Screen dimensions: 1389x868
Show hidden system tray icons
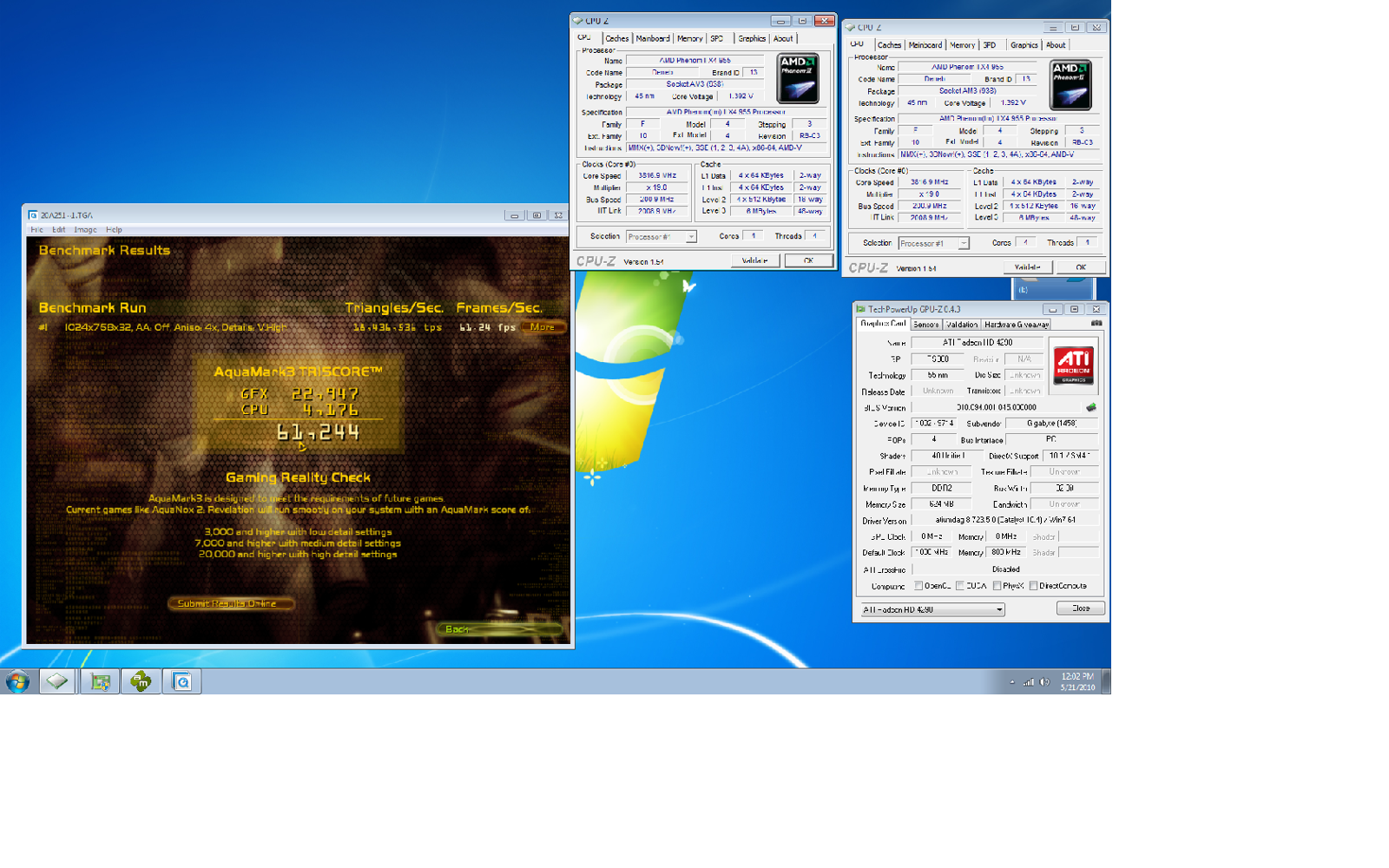click(1012, 682)
